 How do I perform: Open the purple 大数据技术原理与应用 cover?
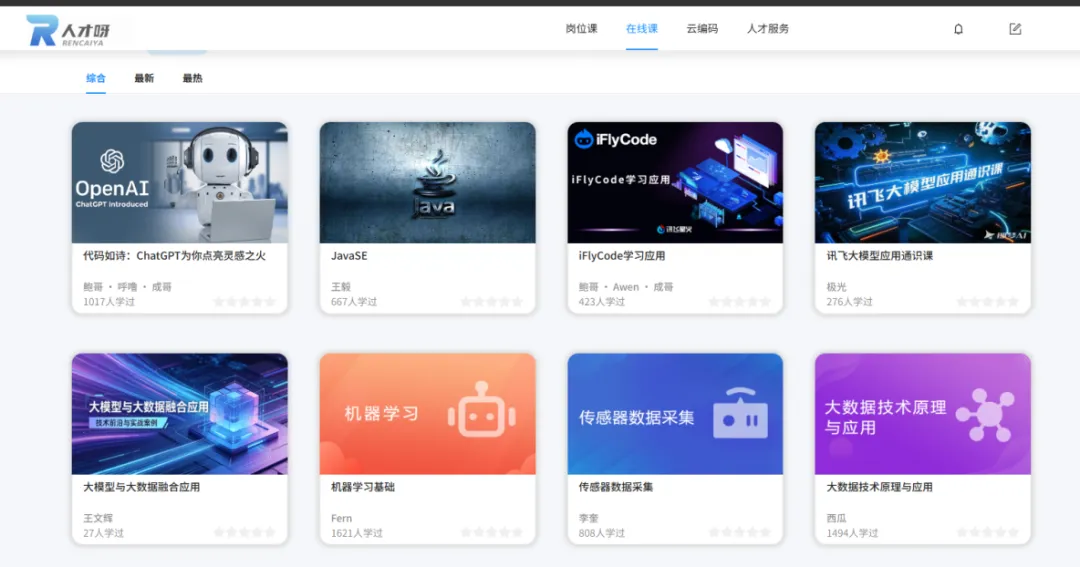(923, 414)
